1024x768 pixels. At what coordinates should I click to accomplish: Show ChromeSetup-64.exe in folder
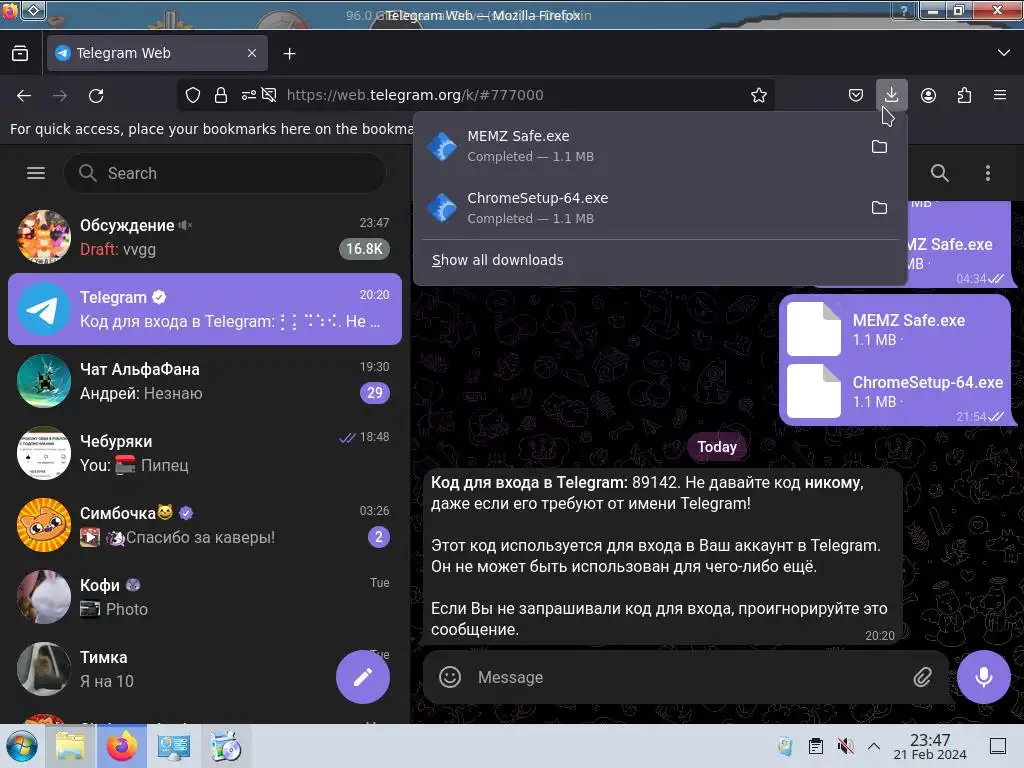coord(880,208)
